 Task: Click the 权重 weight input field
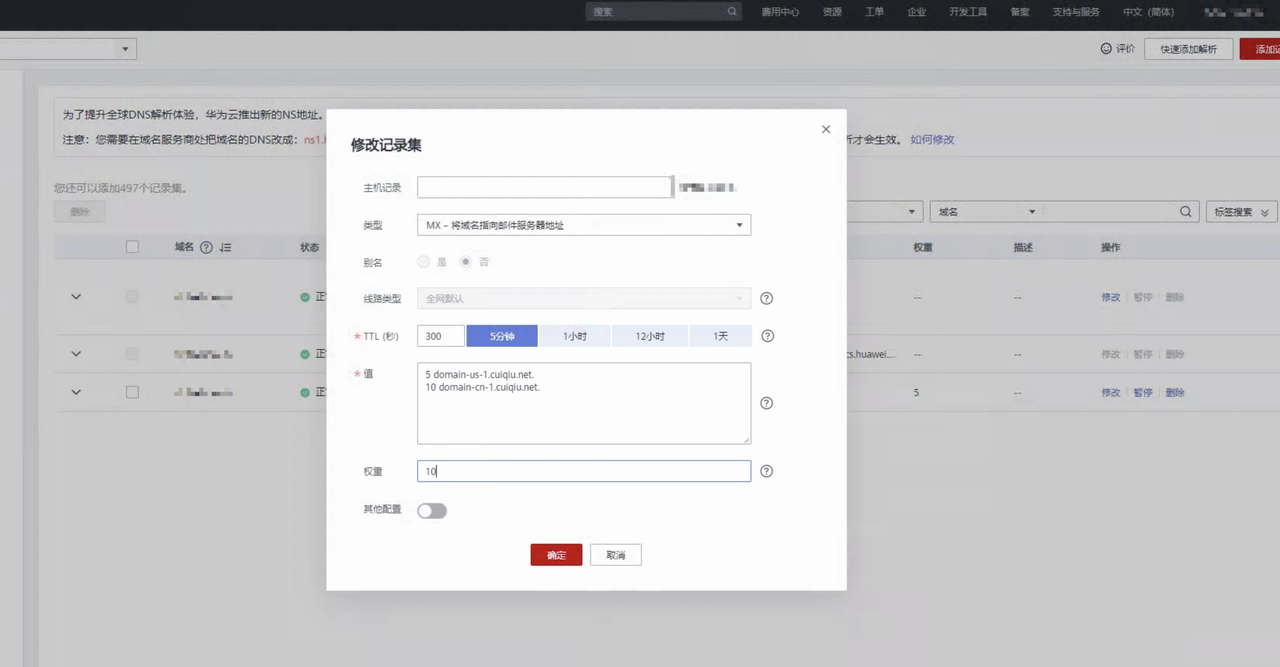click(584, 471)
